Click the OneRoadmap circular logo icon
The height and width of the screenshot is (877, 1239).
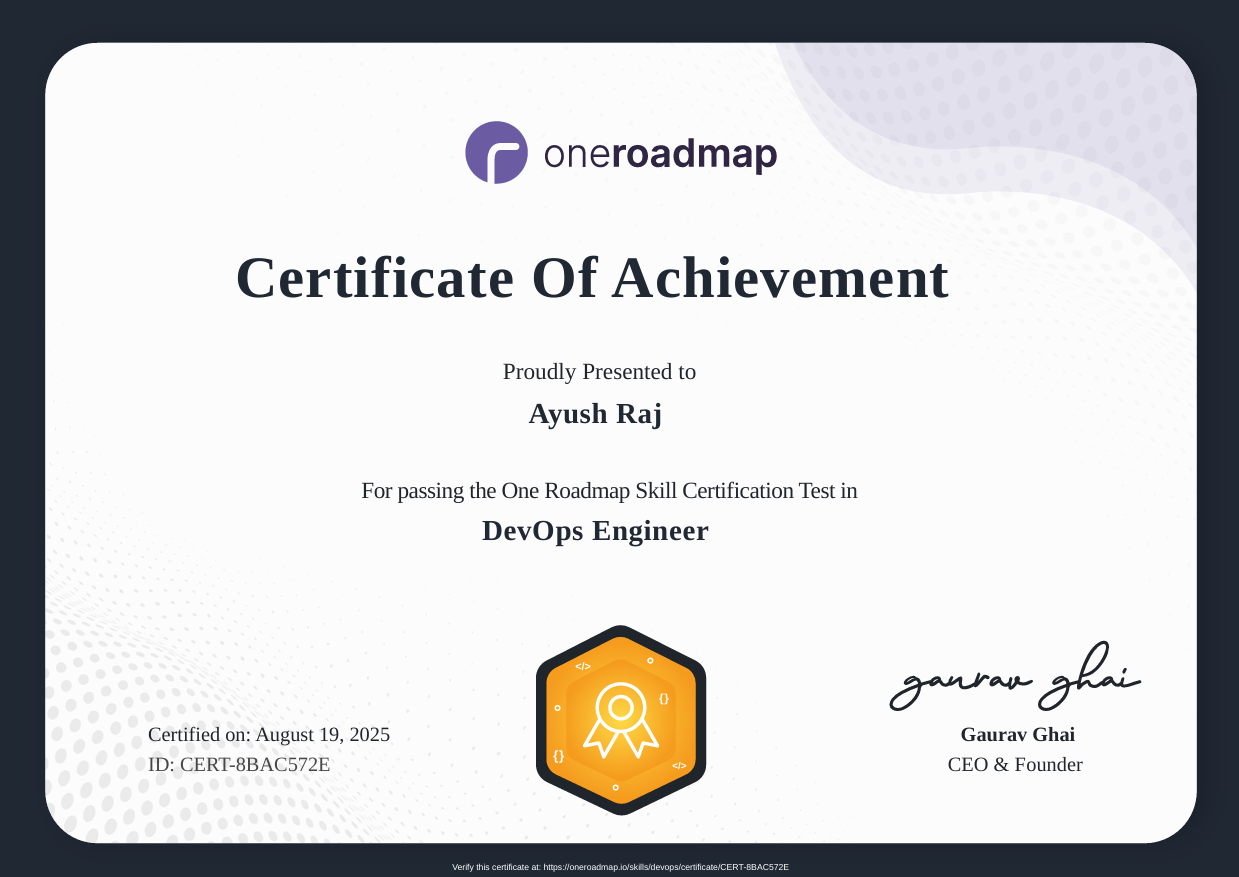(496, 152)
